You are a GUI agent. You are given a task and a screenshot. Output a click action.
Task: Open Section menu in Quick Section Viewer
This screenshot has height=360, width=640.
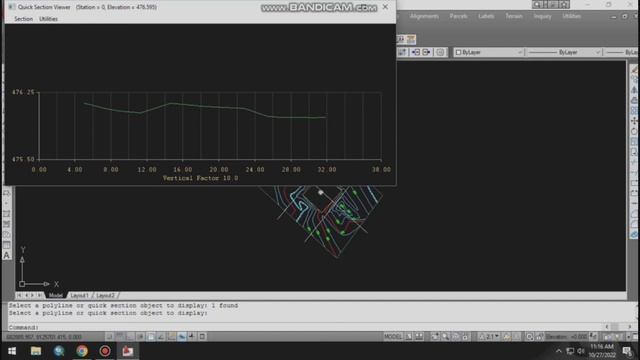click(23, 19)
